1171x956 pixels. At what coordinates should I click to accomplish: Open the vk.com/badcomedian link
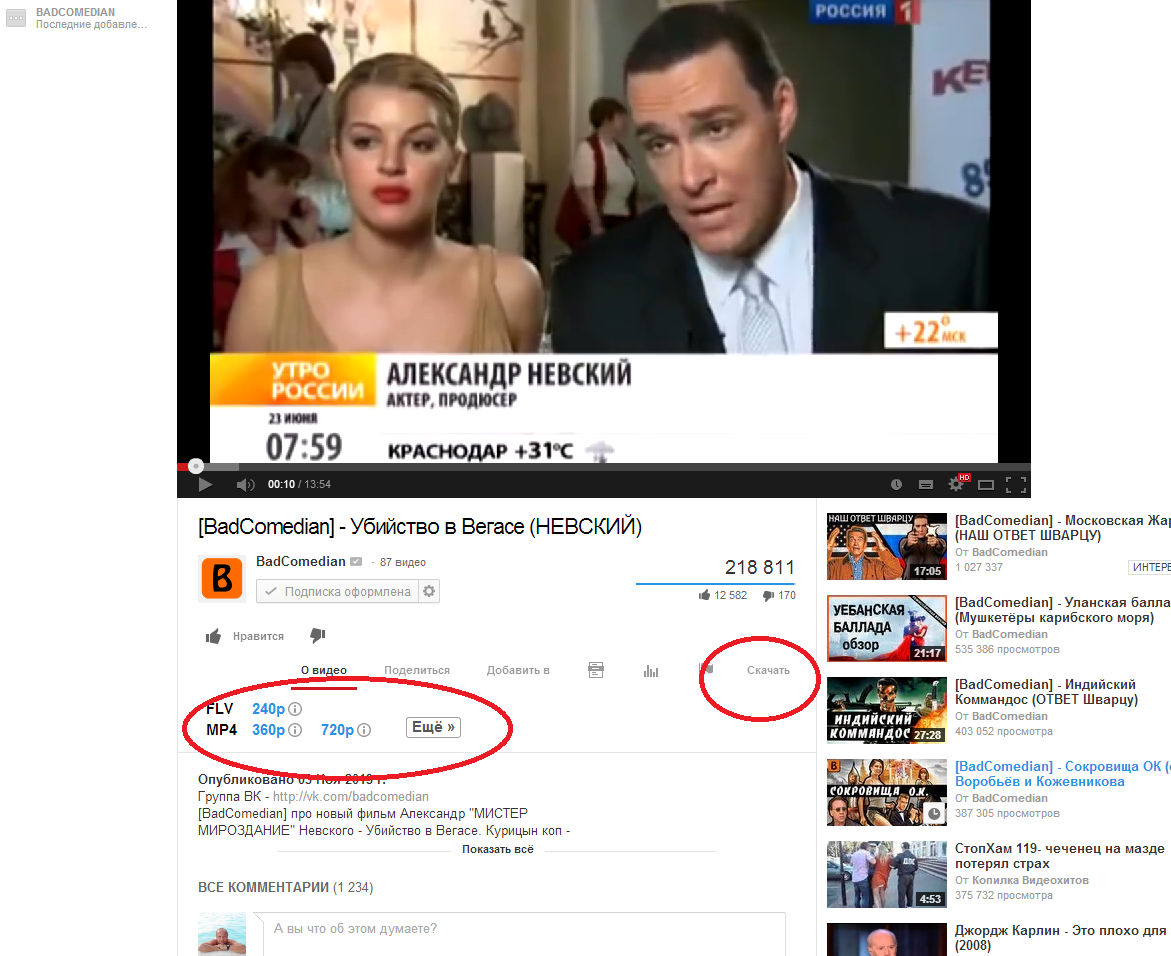coord(351,796)
